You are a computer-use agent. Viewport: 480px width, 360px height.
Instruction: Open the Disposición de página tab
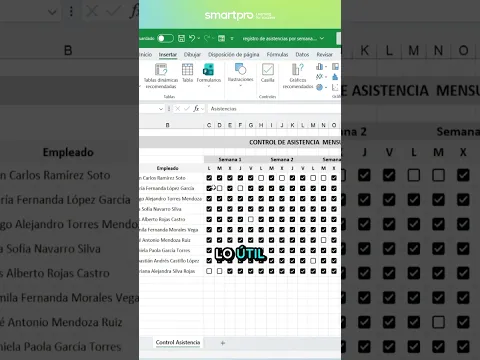234,54
